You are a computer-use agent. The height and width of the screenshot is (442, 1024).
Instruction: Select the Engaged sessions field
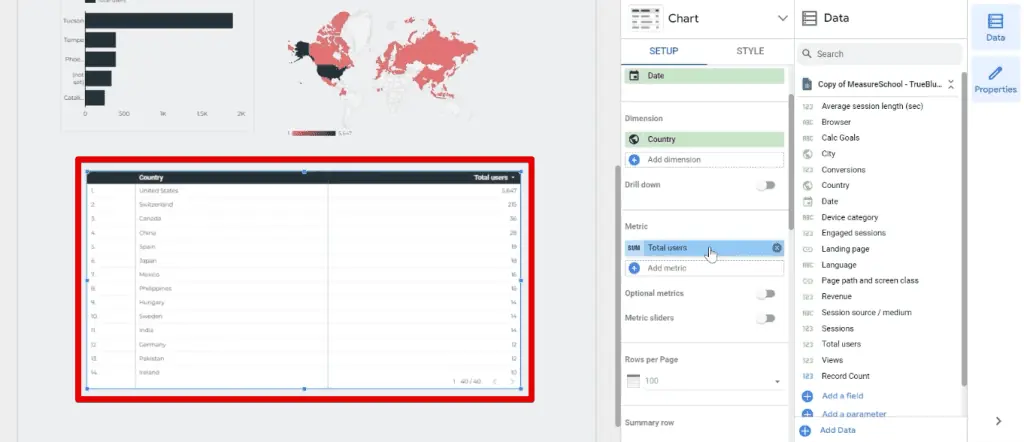coord(854,233)
